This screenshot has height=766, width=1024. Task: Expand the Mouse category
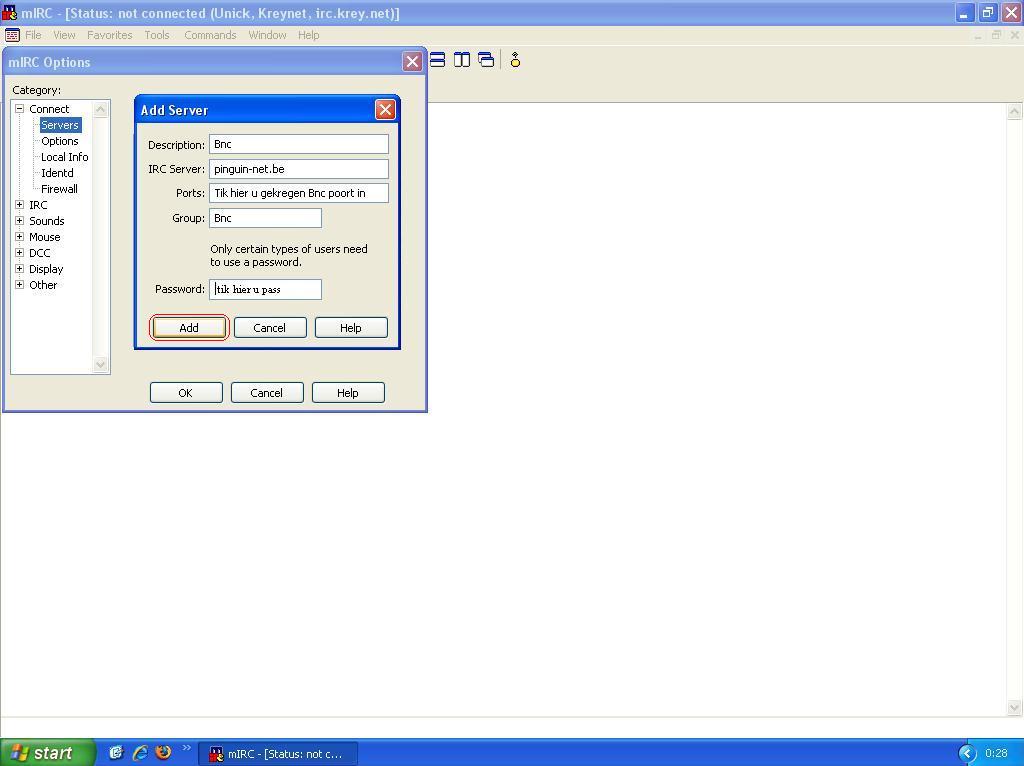point(20,237)
